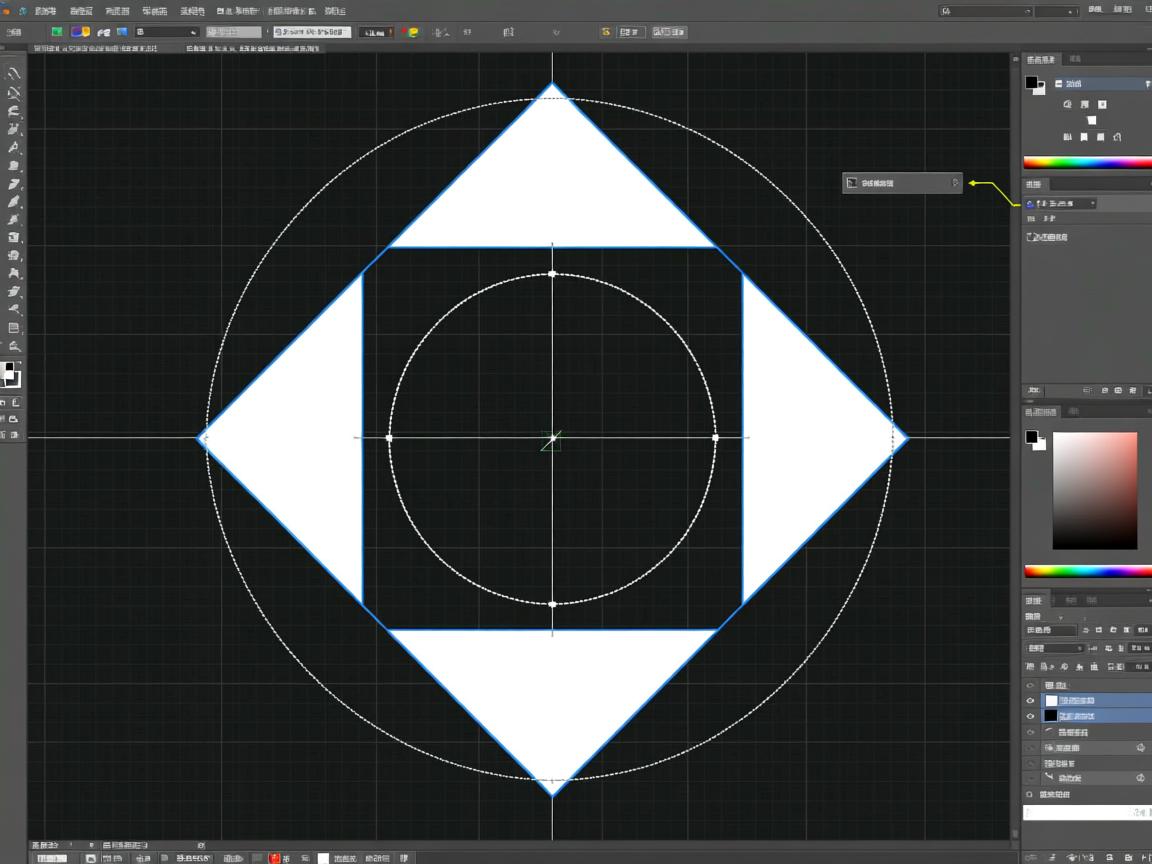Viewport: 1152px width, 864px height.
Task: Click the foreground/background color squares in the toolbox
Action: [x=11, y=375]
